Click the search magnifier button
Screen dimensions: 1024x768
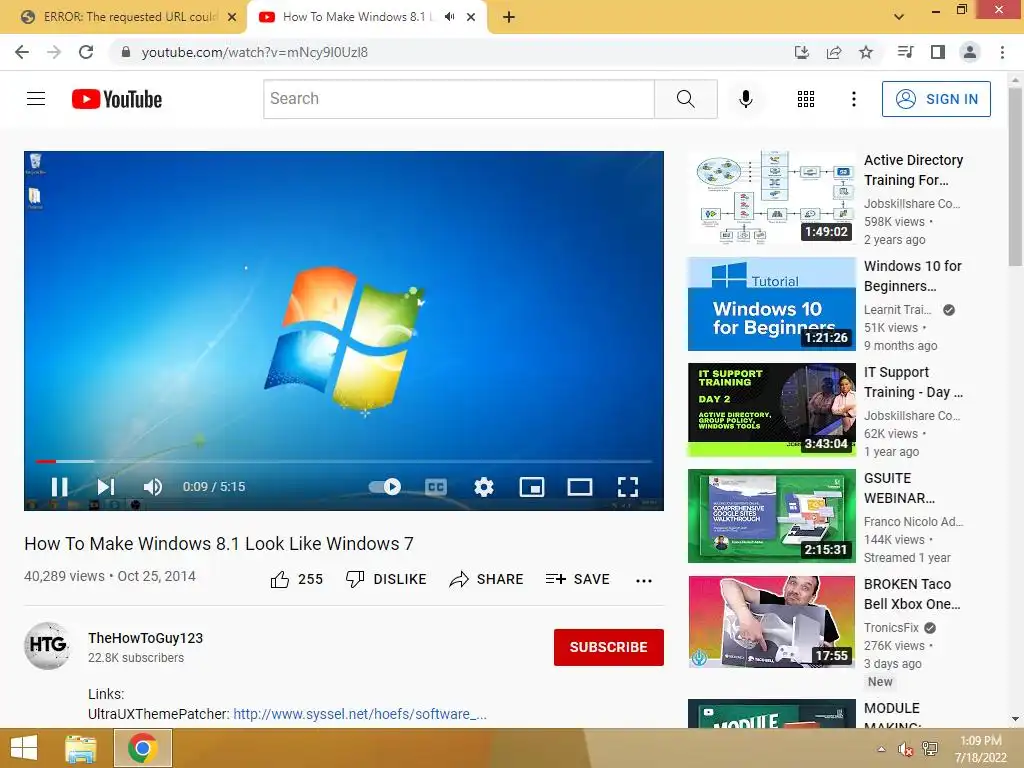pos(686,99)
